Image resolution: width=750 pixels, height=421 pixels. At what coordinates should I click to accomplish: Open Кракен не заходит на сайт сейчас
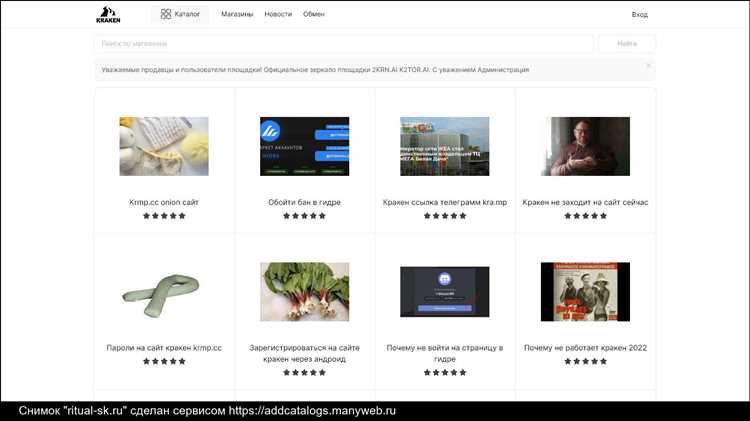(585, 202)
